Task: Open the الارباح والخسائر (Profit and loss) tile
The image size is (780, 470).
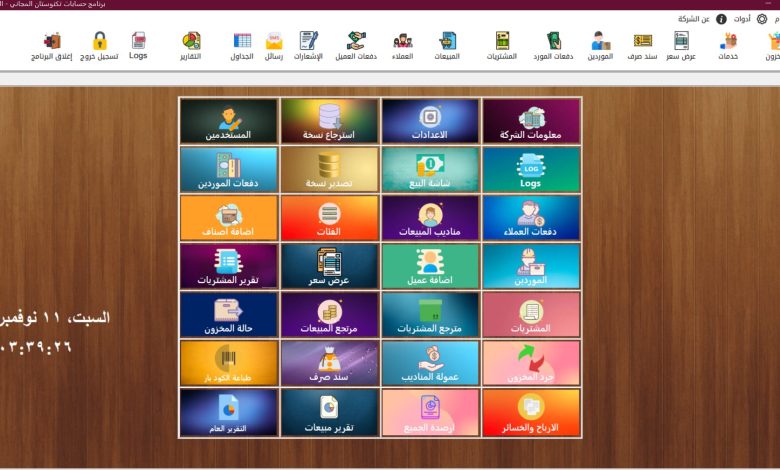Action: [x=531, y=413]
